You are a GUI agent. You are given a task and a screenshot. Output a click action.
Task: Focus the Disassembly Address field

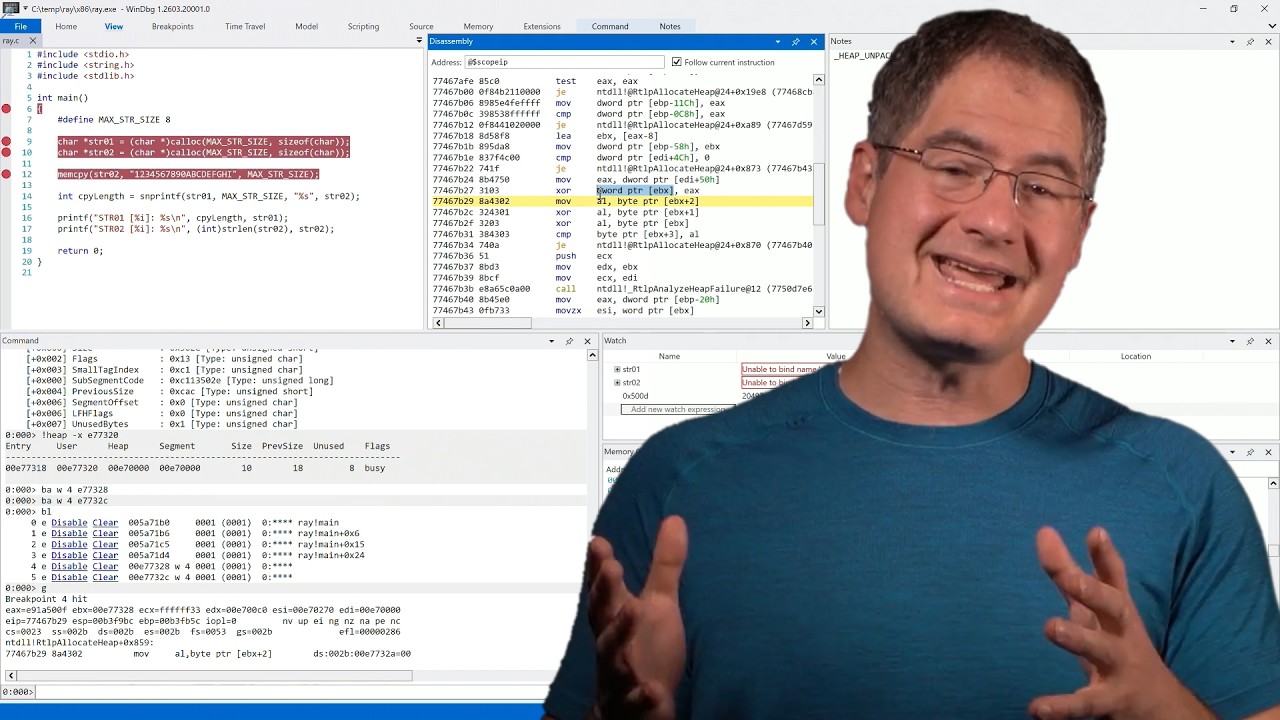(x=564, y=62)
